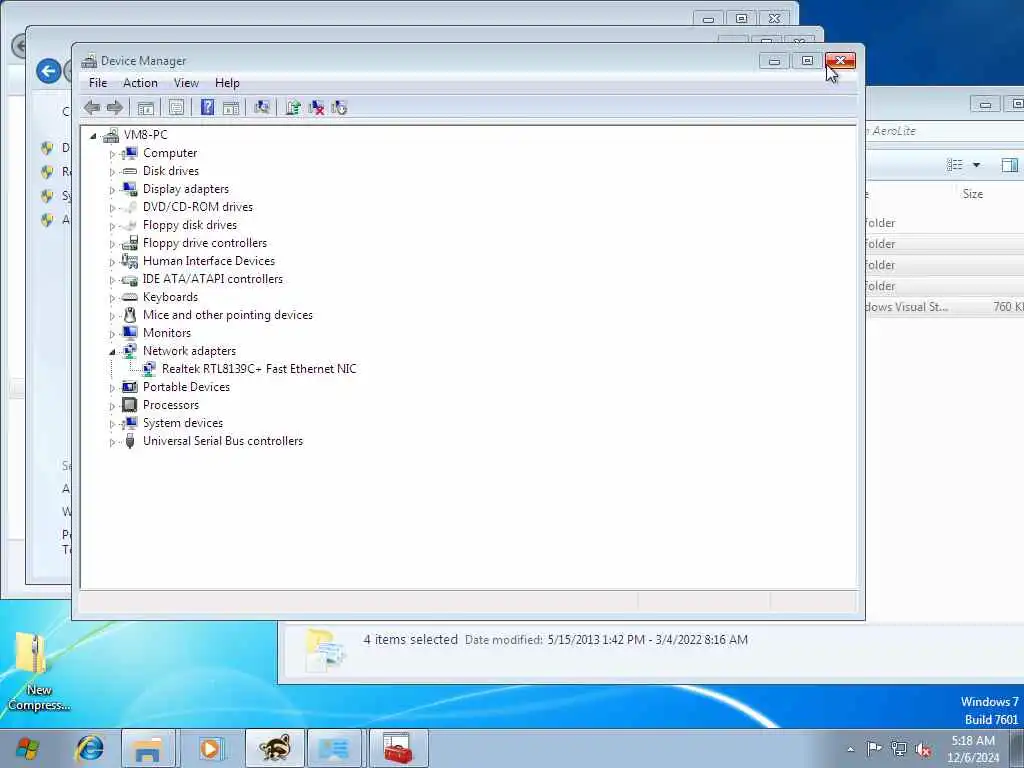Expand the Floppy disk drives category
Screen dimensions: 1024x768
click(x=112, y=226)
